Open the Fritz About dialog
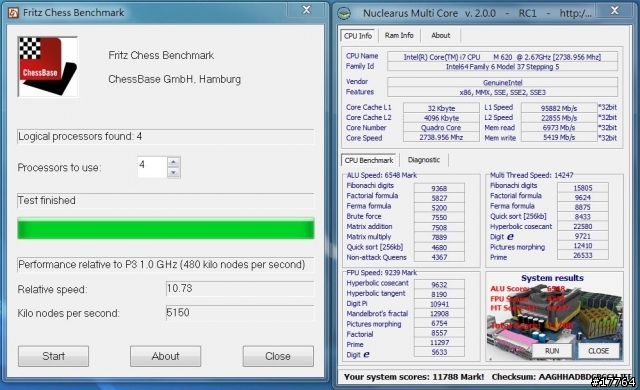The height and width of the screenshot is (390, 640). 165,356
